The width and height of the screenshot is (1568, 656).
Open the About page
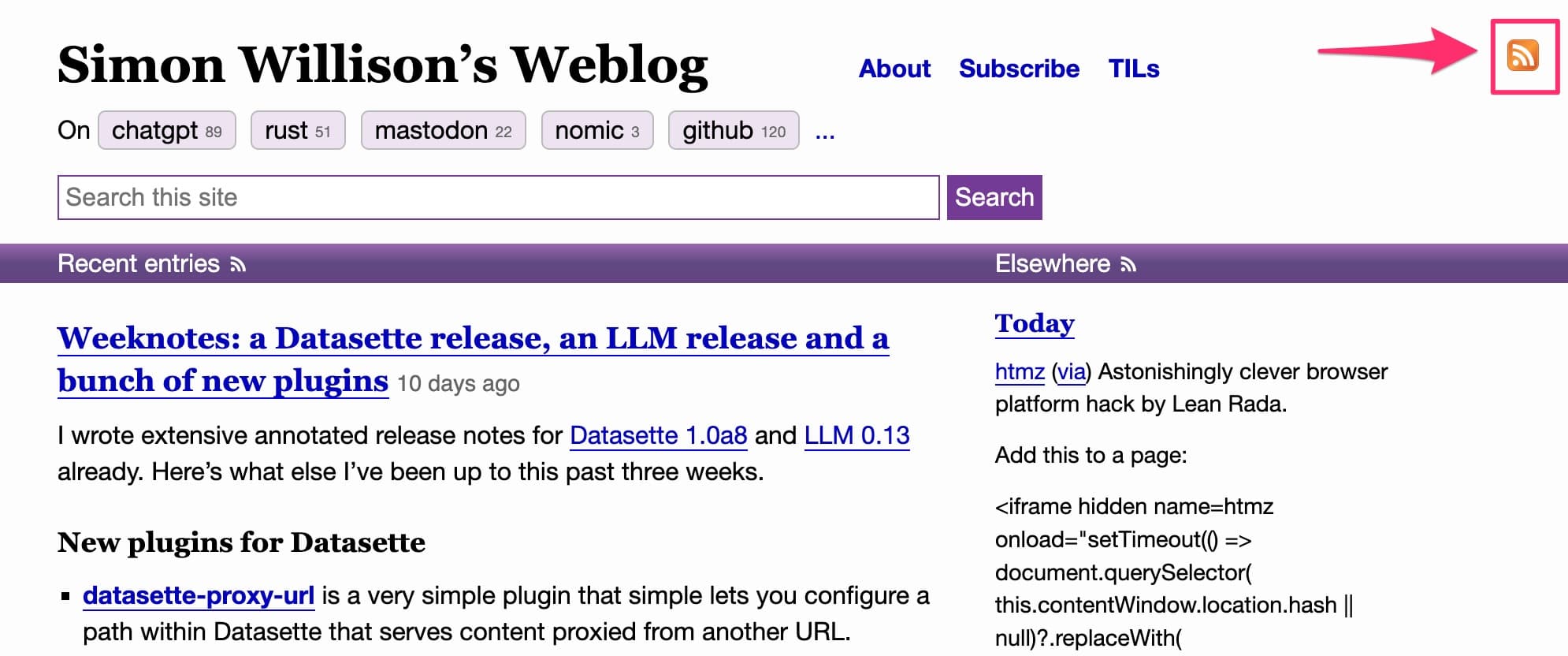click(894, 69)
